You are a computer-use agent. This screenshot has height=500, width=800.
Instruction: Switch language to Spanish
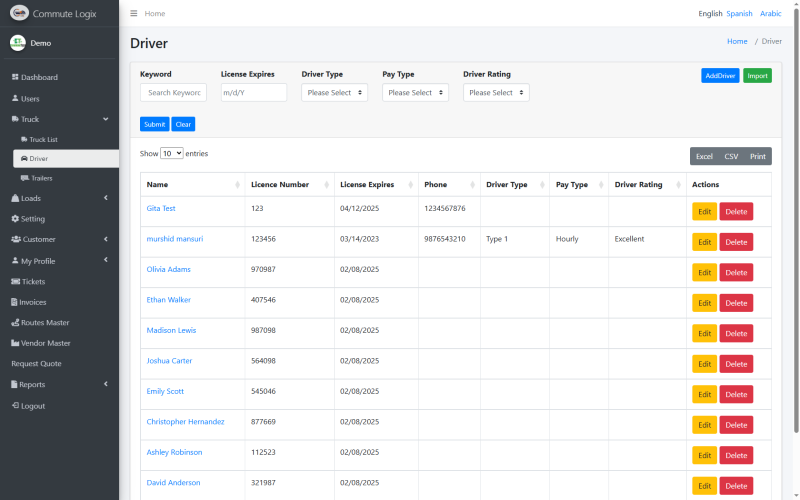pyautogui.click(x=739, y=13)
